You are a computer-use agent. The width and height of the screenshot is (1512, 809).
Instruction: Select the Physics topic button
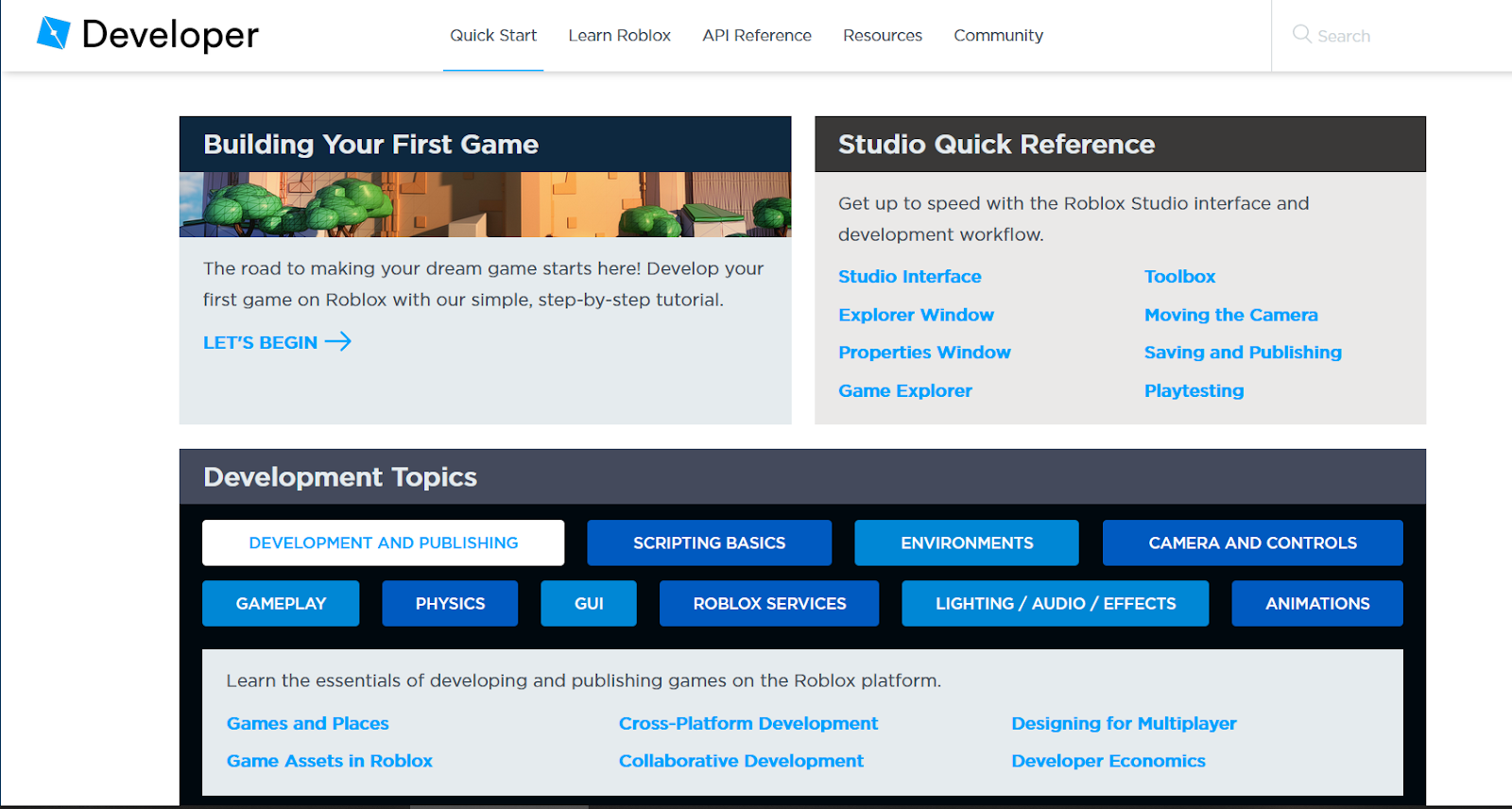pyautogui.click(x=450, y=603)
